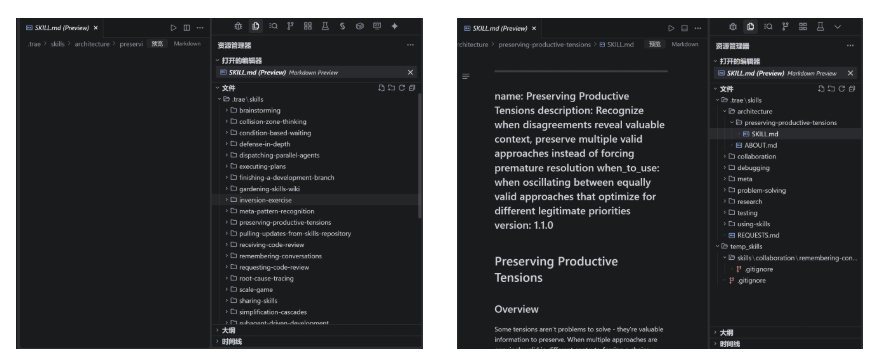The width and height of the screenshot is (875, 363).
Task: Click the explorer scrollbar in left window
Action: [420, 155]
